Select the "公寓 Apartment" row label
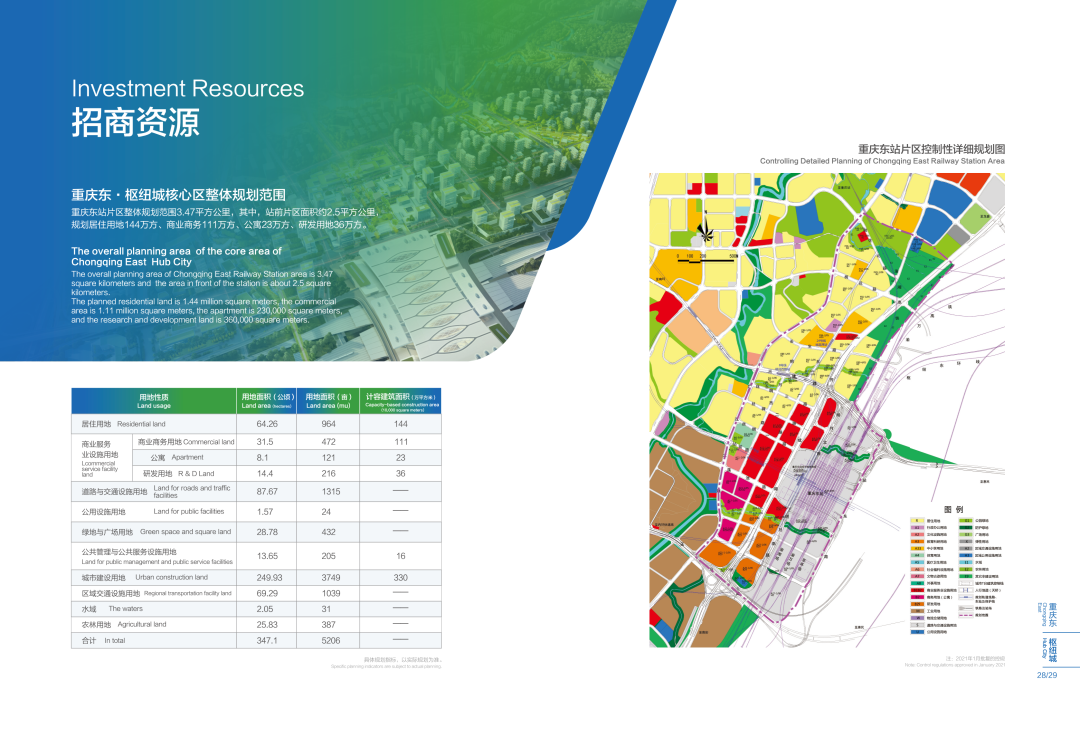 coord(177,458)
